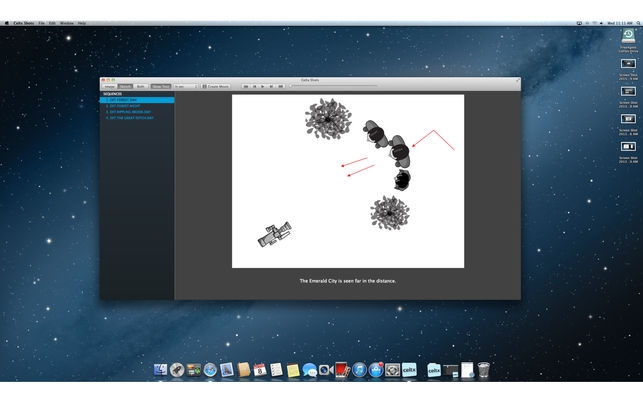Open the Help menu
643x402 pixels.
(82, 23)
